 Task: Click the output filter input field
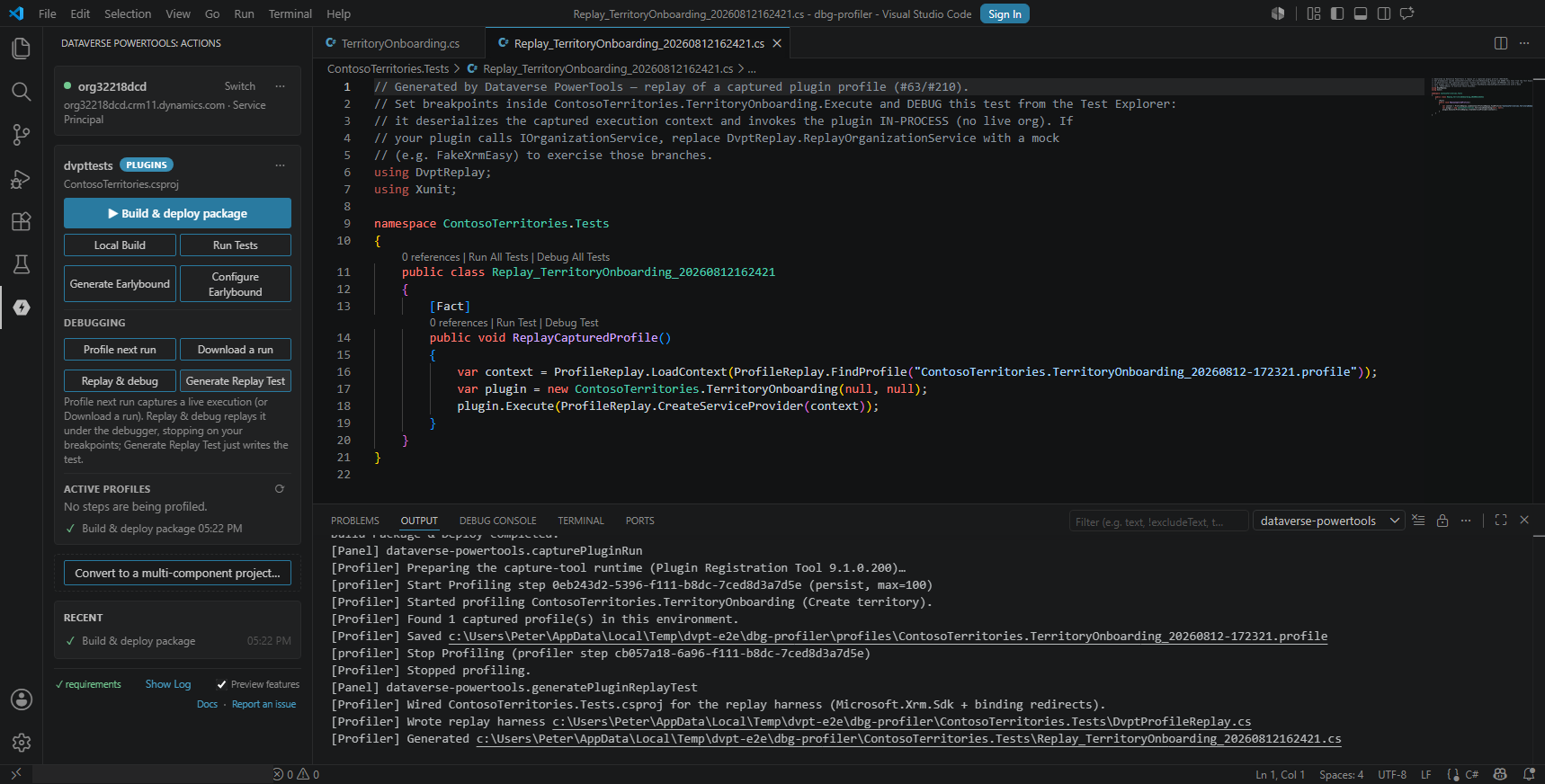(x=1158, y=521)
